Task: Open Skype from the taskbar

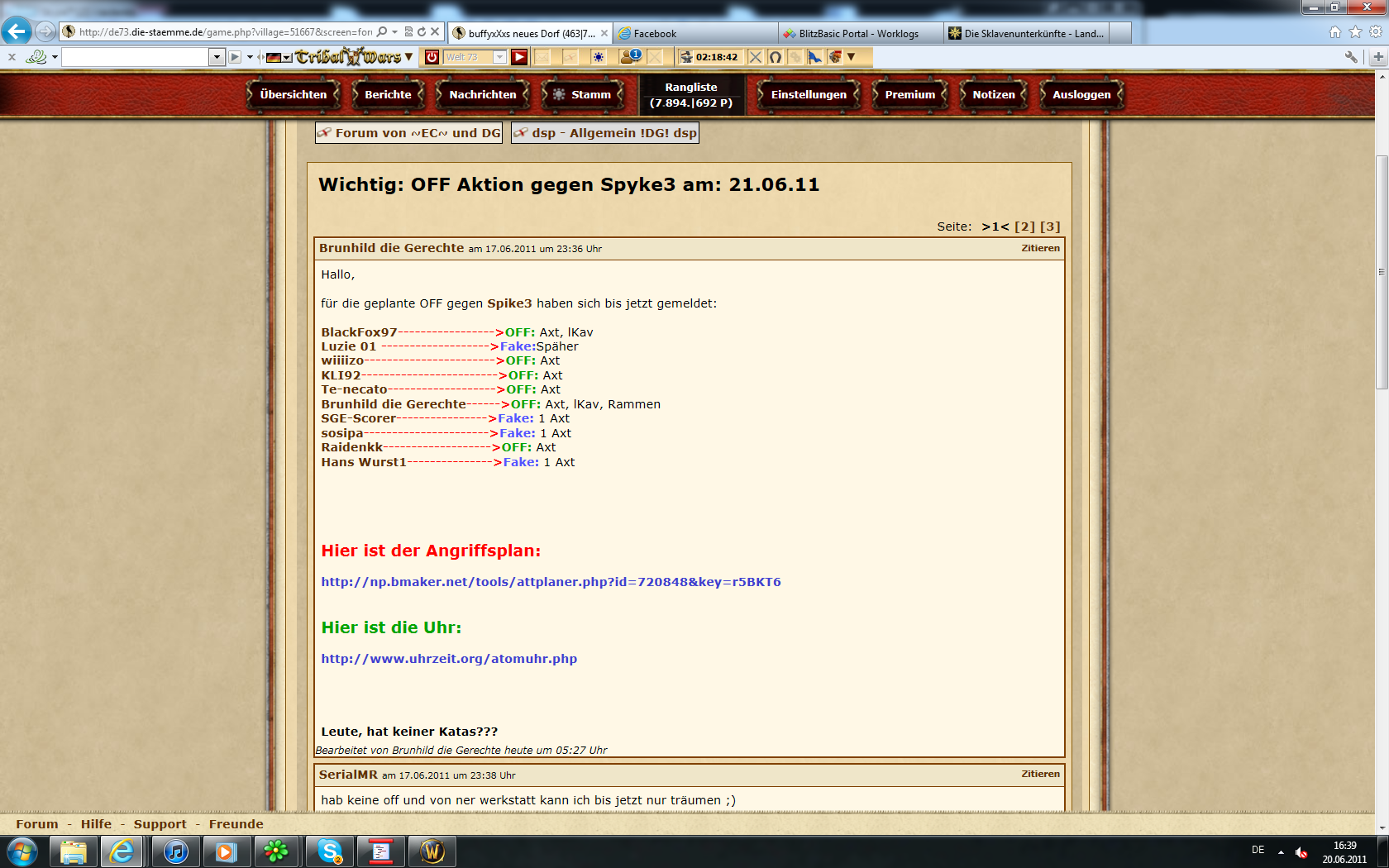Action: pos(330,851)
